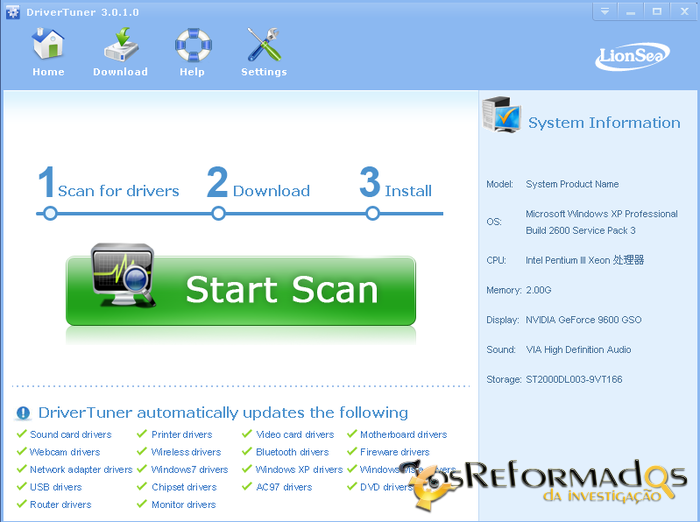This screenshot has height=522, width=700.
Task: Click the step 3 Install marker circle
Action: pos(372,213)
